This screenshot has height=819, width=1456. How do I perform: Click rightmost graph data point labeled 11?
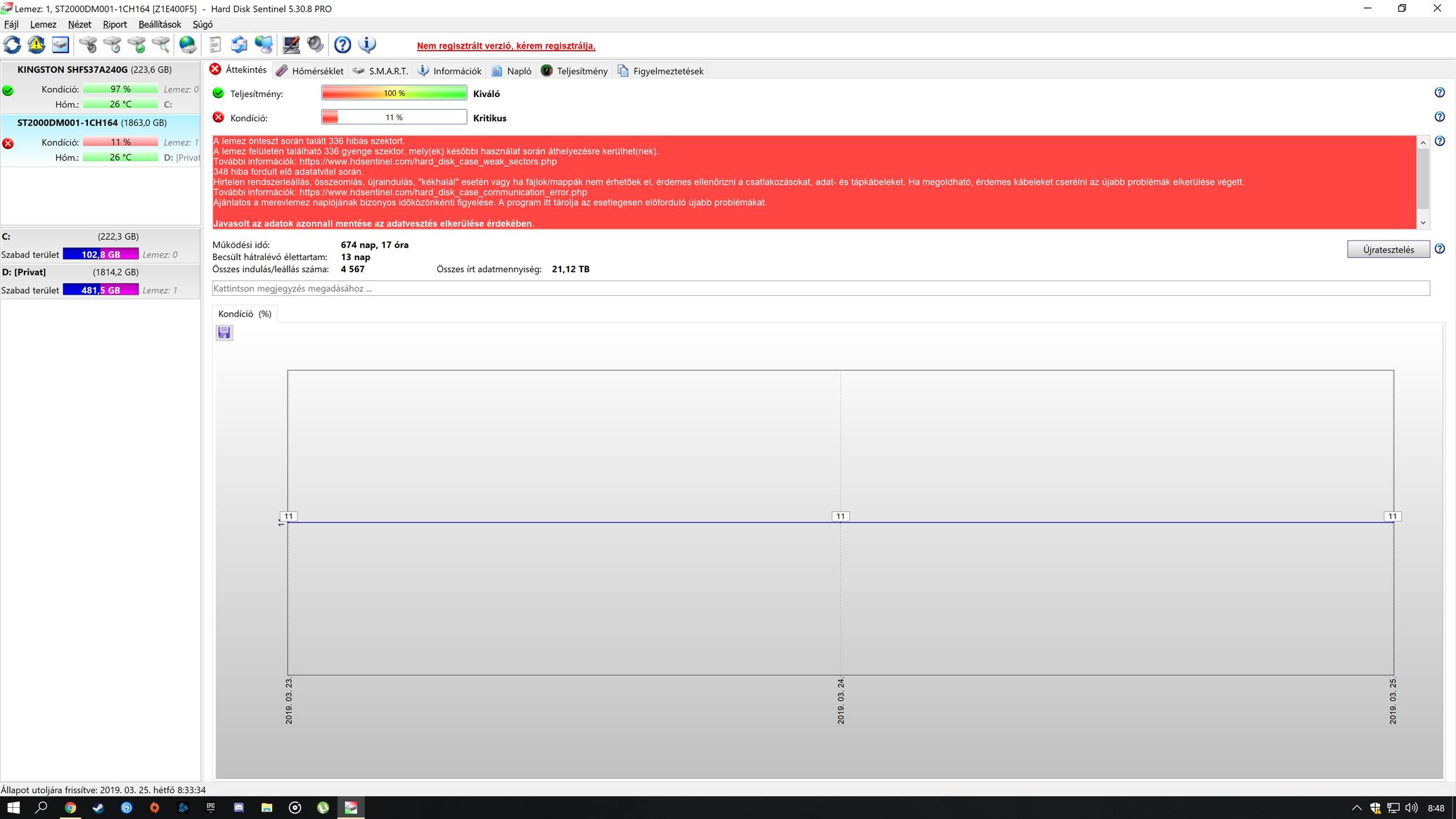point(1392,516)
